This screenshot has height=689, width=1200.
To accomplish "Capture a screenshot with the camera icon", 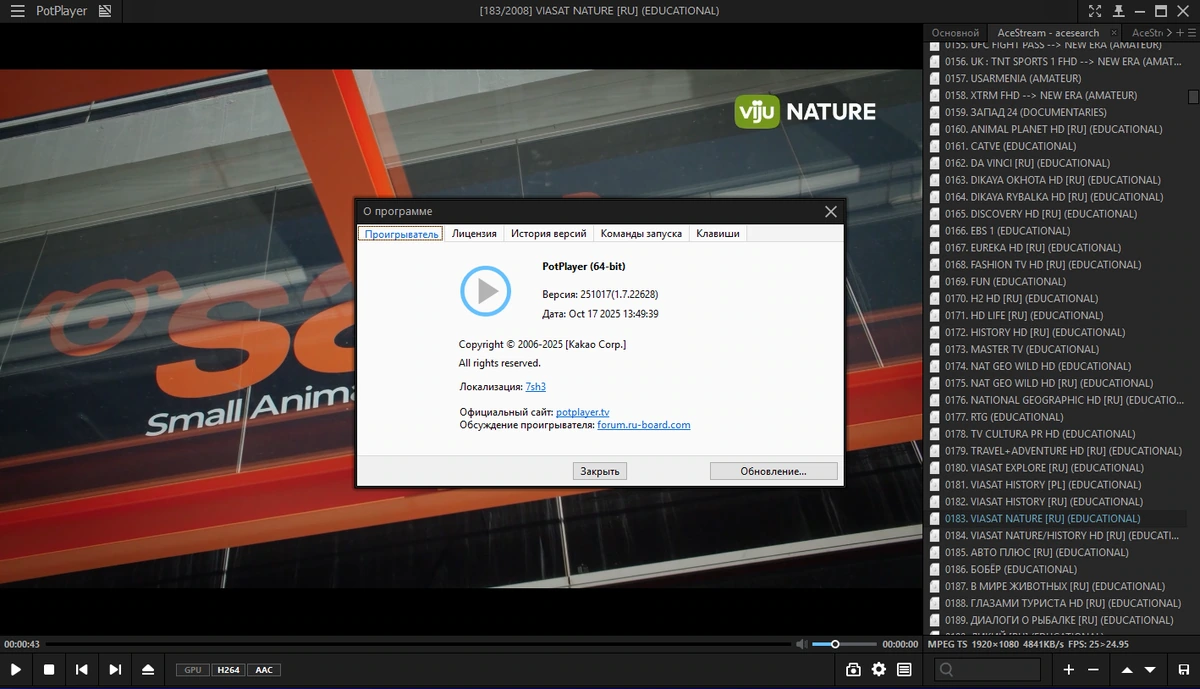I will tap(854, 669).
